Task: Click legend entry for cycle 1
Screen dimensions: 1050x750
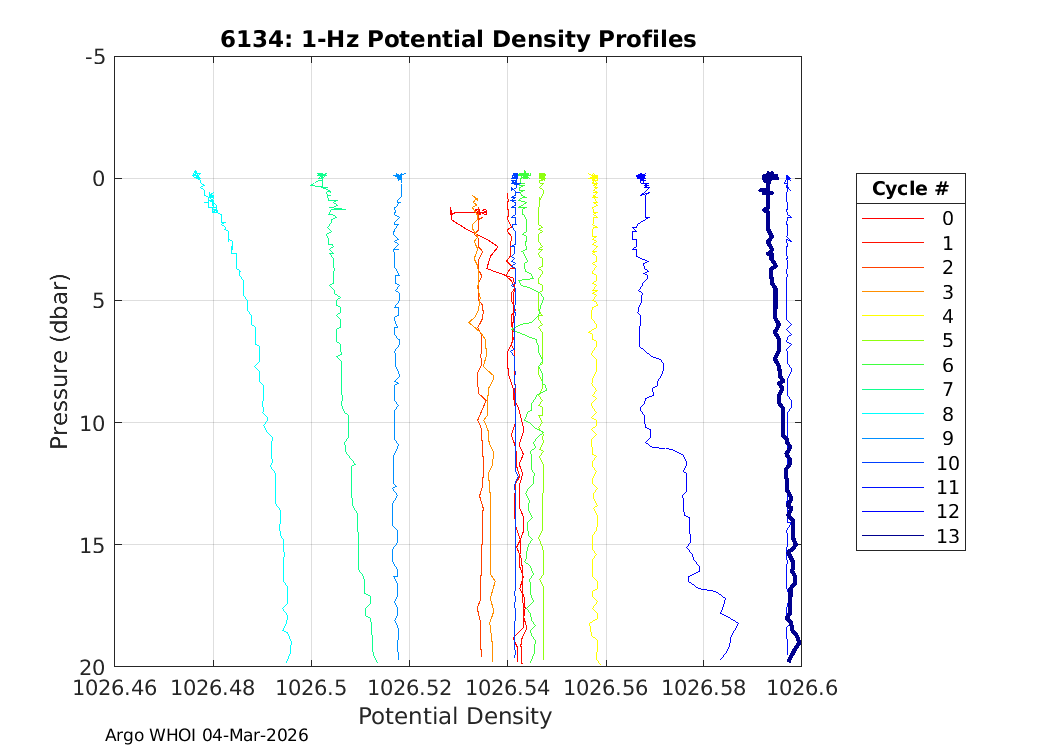Action: [947, 243]
